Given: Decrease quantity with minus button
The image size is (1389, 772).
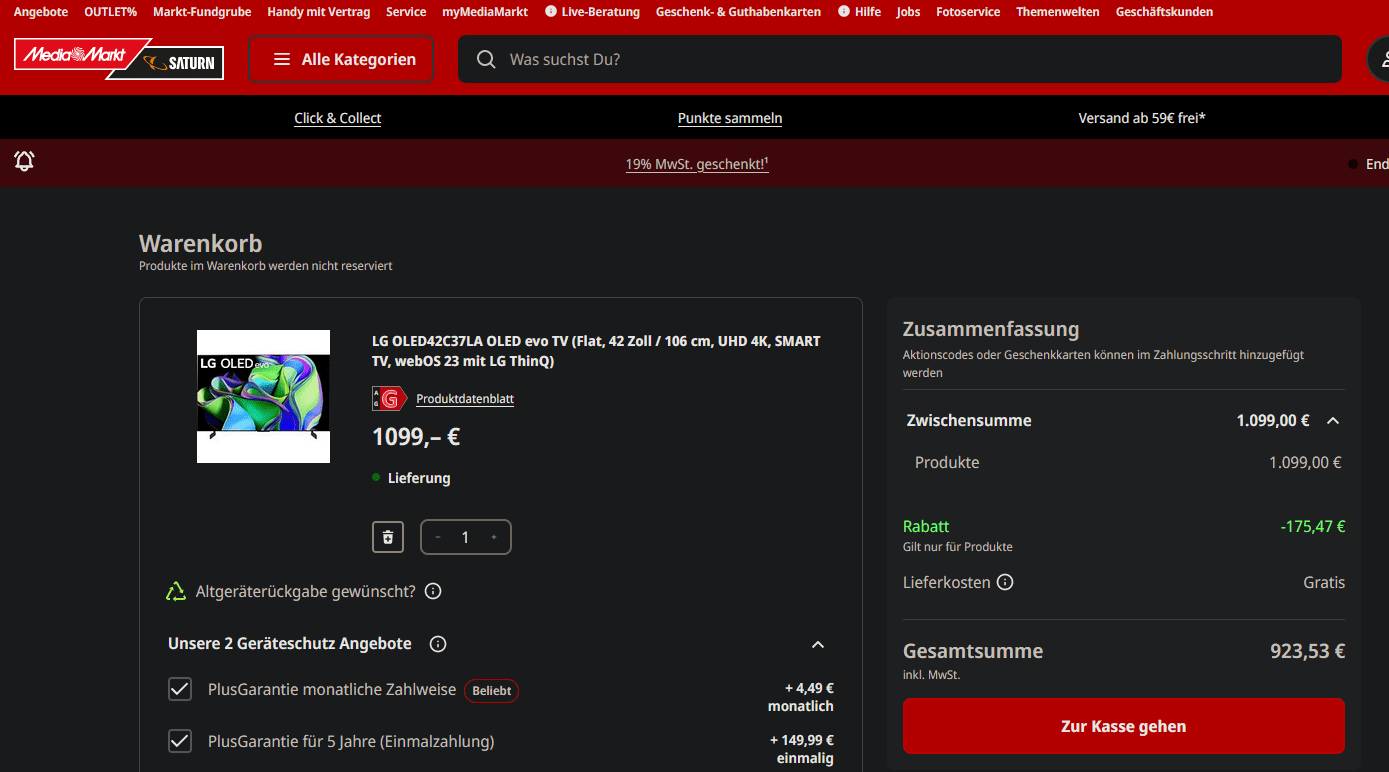Looking at the screenshot, I should [438, 537].
